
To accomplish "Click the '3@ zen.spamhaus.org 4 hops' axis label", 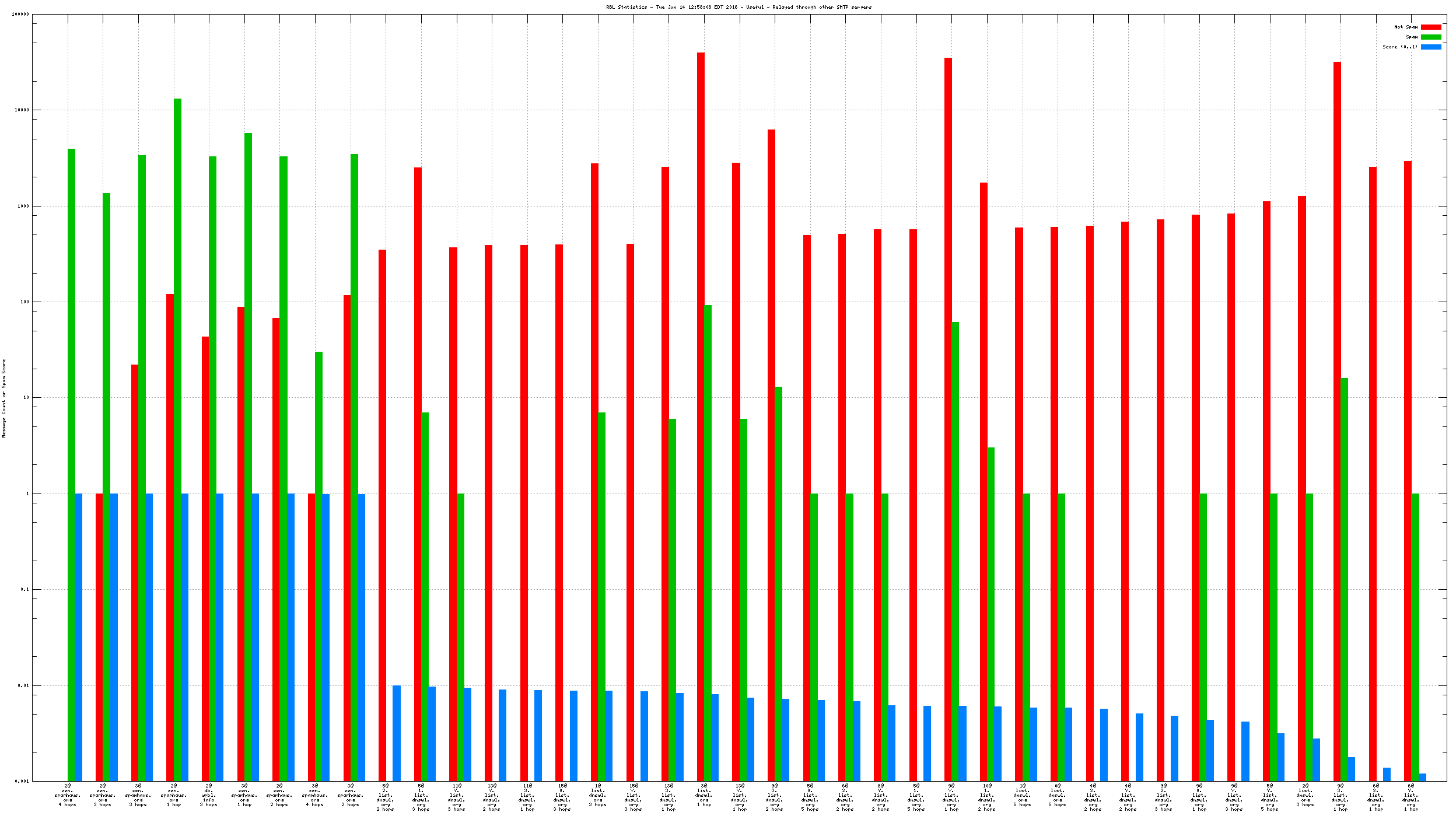I will [315, 796].
